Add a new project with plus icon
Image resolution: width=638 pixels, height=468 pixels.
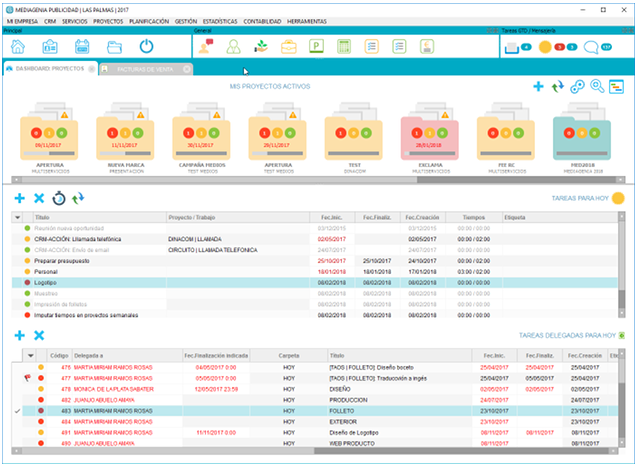click(538, 86)
